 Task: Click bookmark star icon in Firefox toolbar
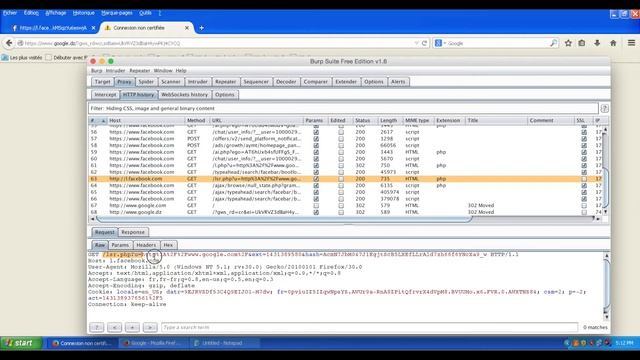coord(568,43)
